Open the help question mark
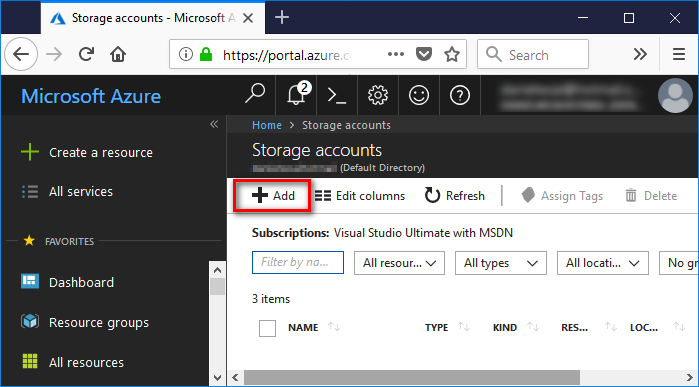 460,95
